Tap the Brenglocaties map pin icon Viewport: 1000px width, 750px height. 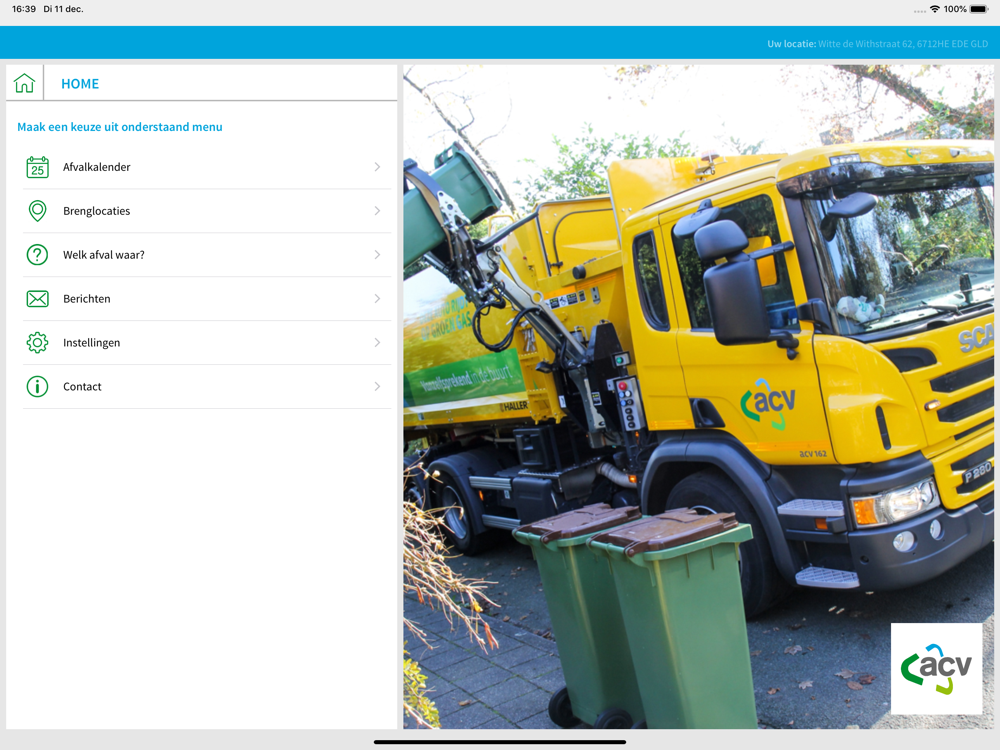point(38,211)
